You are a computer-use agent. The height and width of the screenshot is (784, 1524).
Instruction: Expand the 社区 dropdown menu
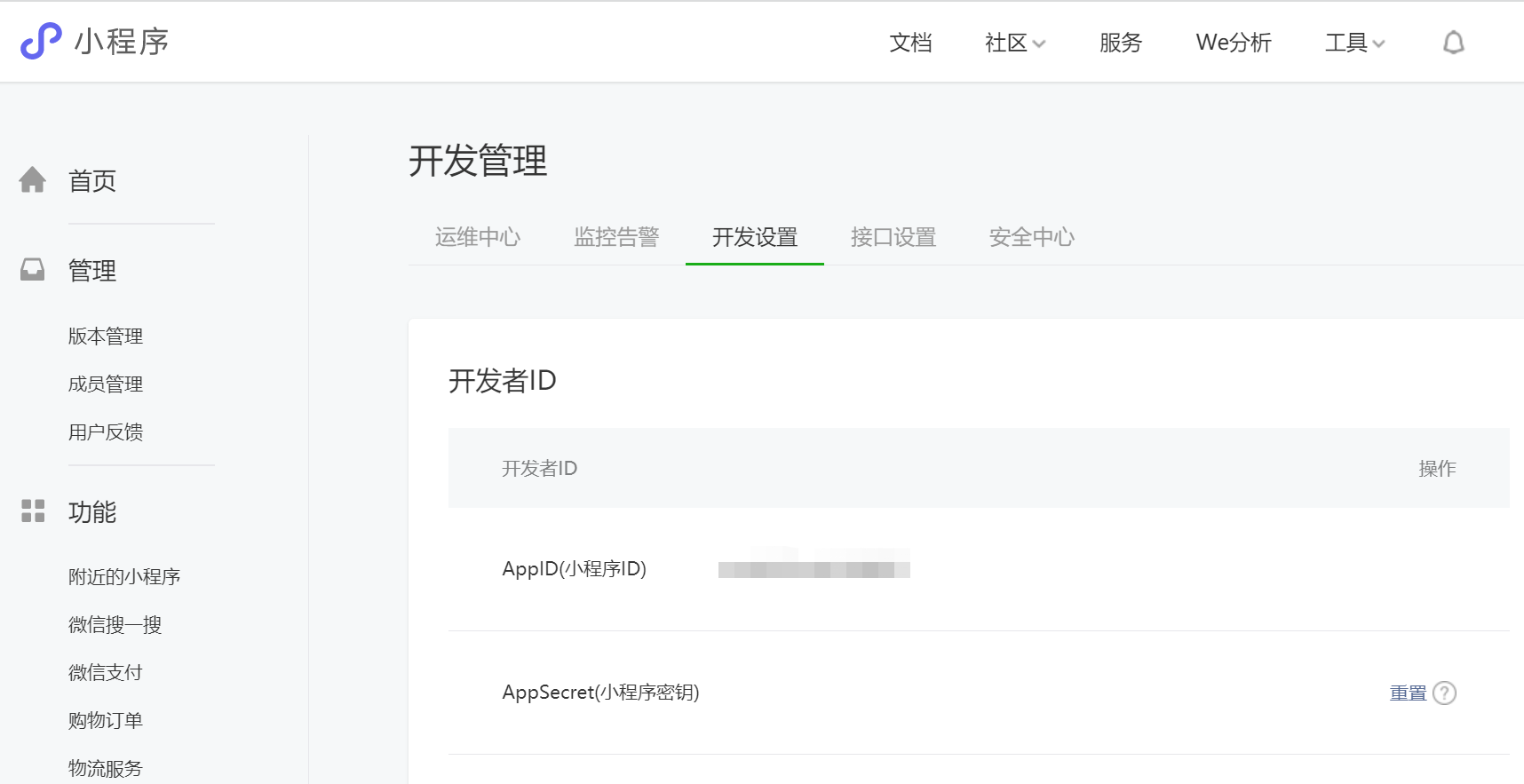point(1015,43)
